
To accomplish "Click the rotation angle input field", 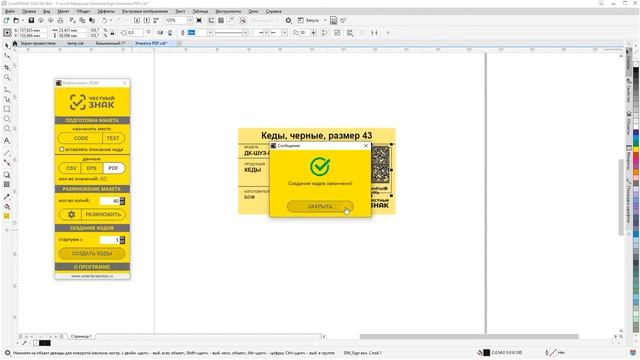I will coord(136,33).
